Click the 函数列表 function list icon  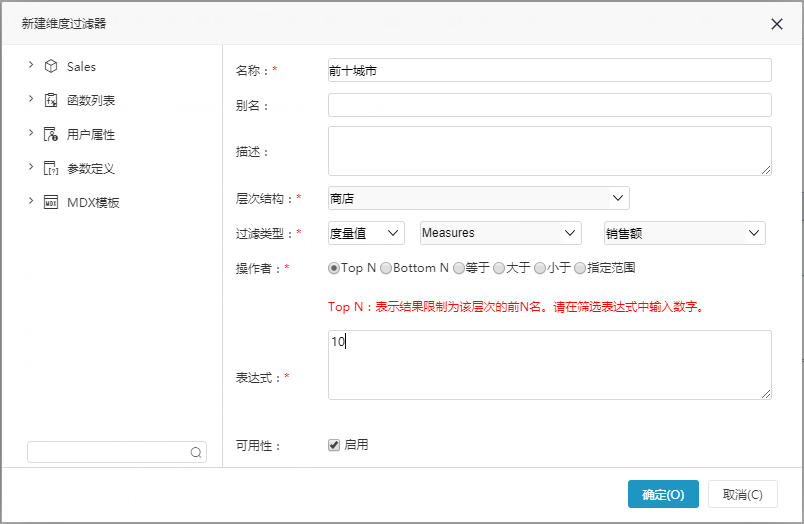pos(51,100)
